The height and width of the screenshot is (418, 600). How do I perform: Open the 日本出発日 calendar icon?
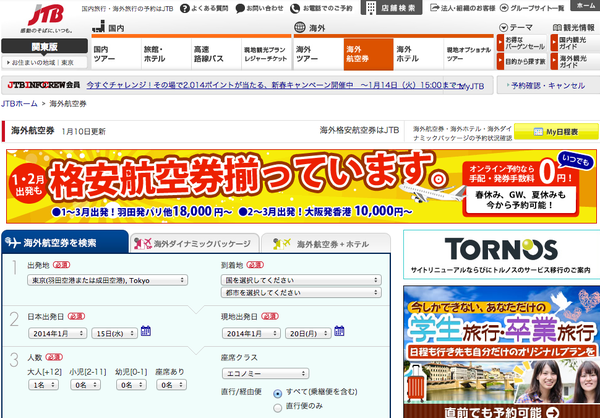[x=146, y=331]
